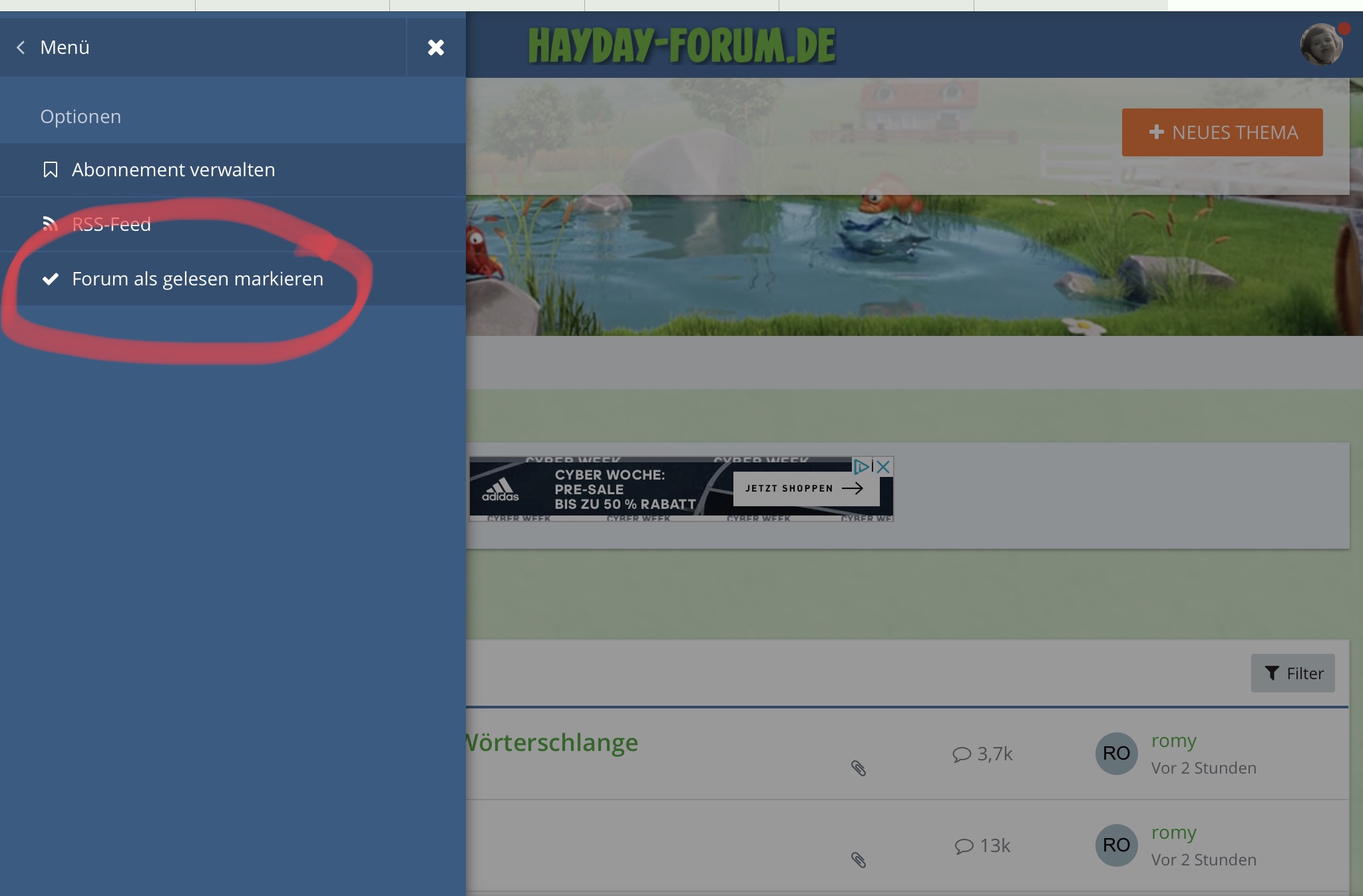
Task: Select Forum als gelesen markieren
Action: 197,279
